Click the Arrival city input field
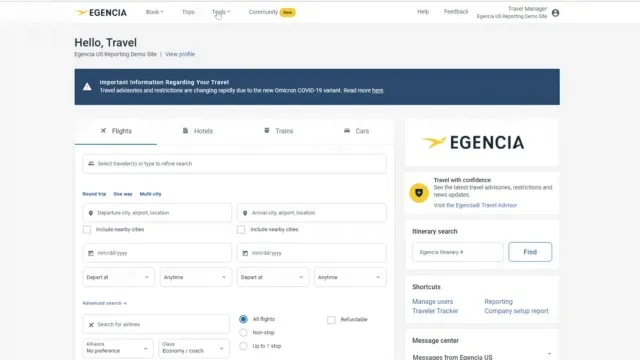Image resolution: width=640 pixels, height=360 pixels. [311, 213]
